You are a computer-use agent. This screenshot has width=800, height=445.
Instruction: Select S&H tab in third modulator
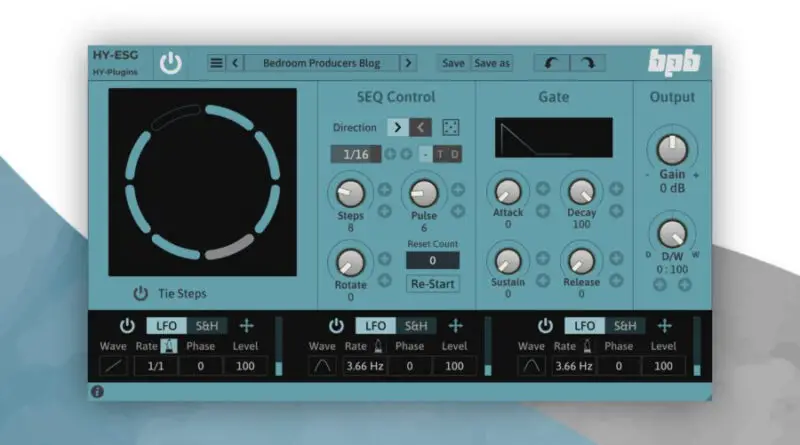tap(625, 326)
